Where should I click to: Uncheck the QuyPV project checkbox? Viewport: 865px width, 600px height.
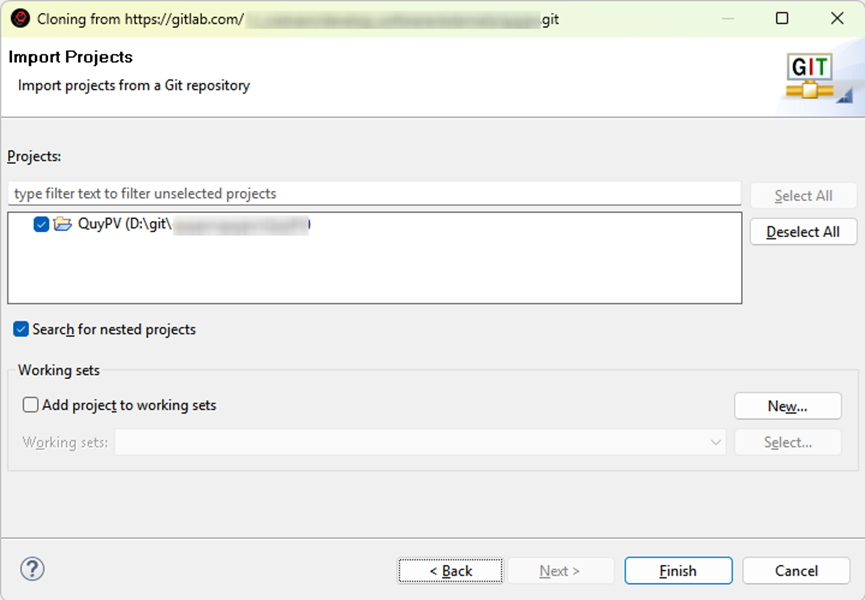click(x=41, y=224)
